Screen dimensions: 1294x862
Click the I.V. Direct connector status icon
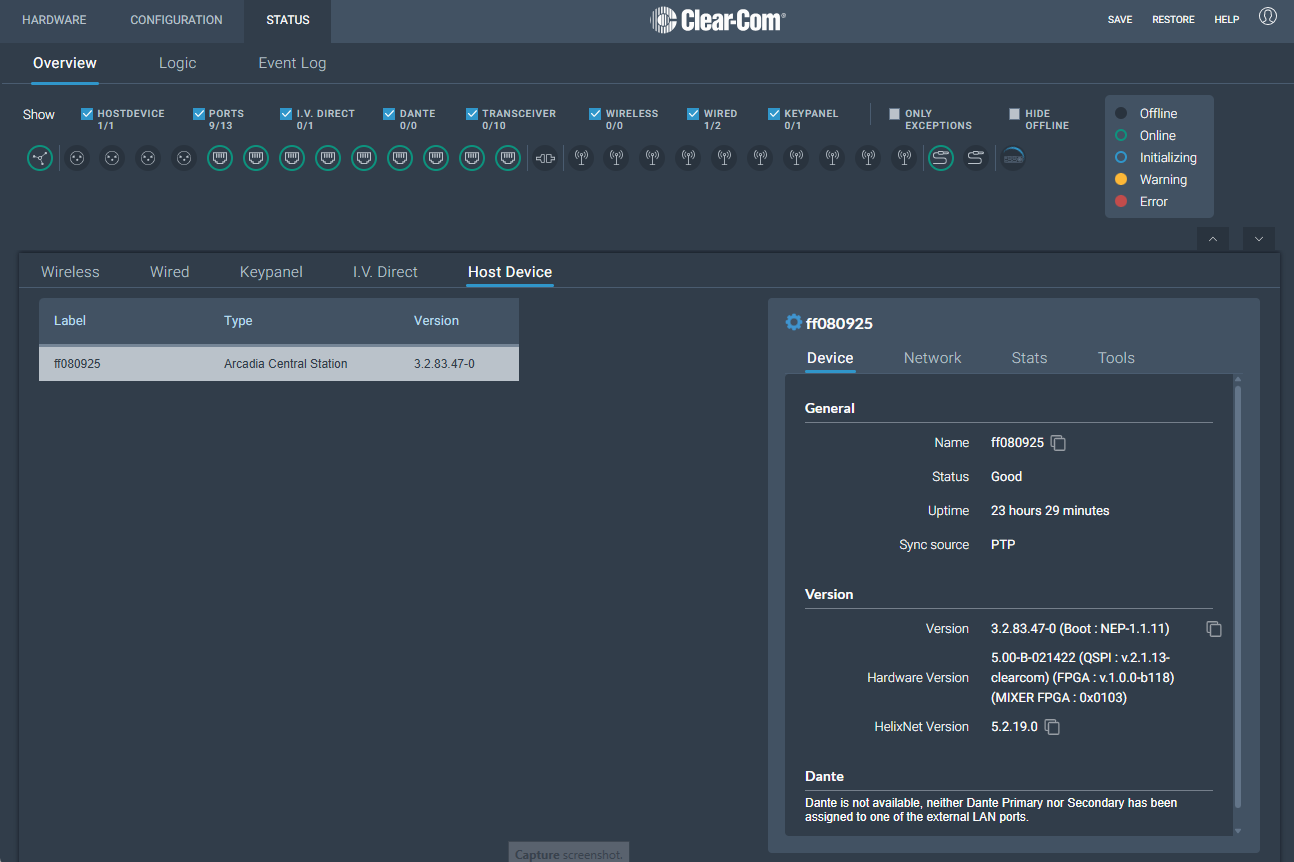click(545, 158)
